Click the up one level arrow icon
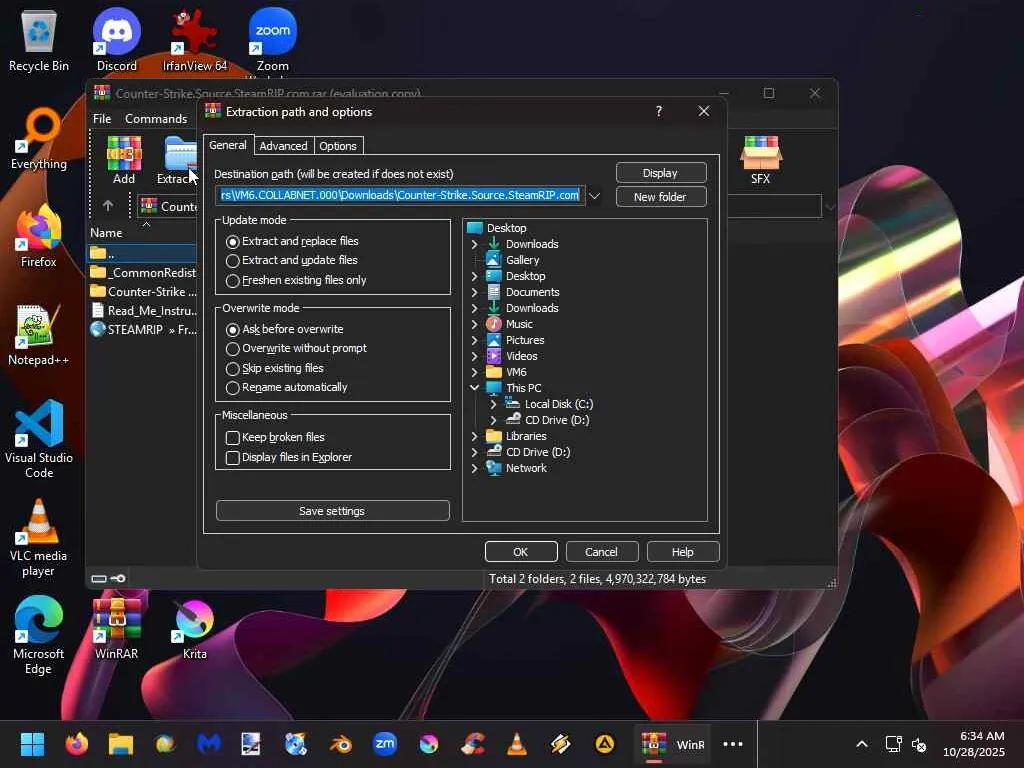Screen dimensions: 1024x768 [108, 206]
